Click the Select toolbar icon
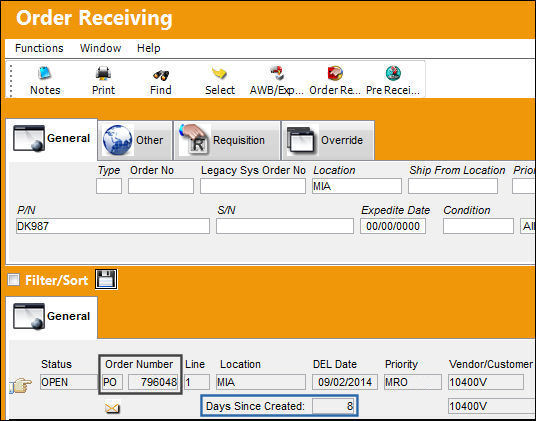Viewport: 536px width, 421px height. [219, 73]
